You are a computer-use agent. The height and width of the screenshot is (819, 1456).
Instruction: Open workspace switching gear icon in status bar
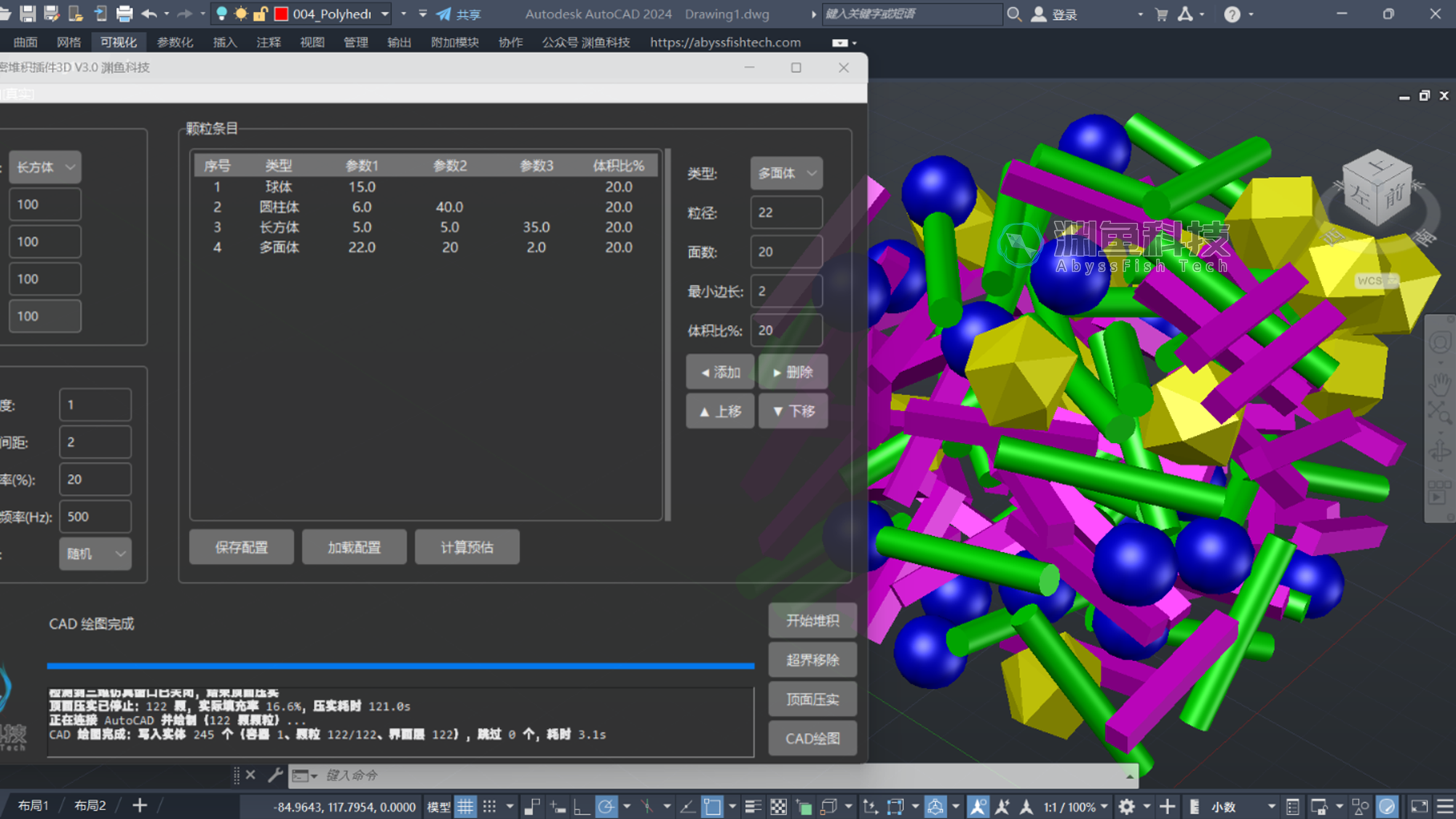pyautogui.click(x=1127, y=806)
